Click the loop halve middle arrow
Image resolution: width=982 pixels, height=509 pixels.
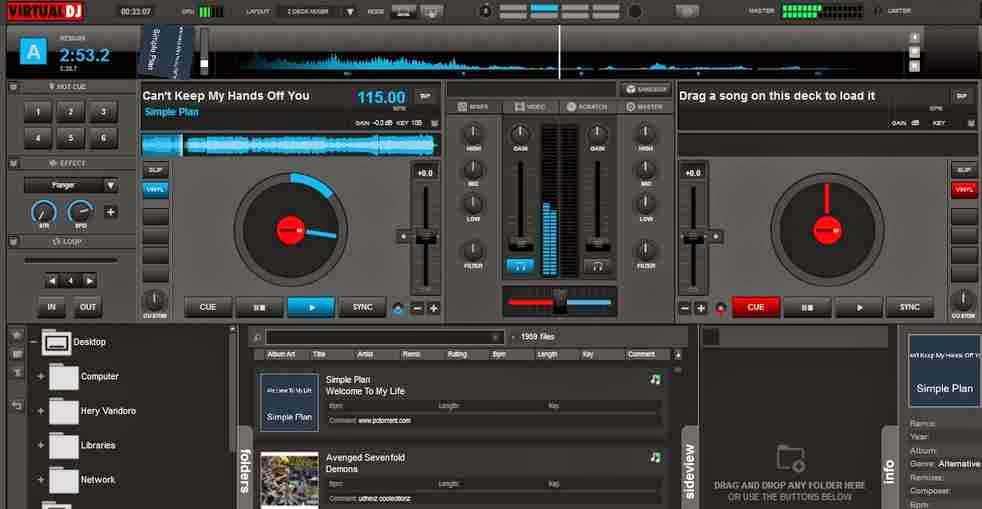(71, 280)
